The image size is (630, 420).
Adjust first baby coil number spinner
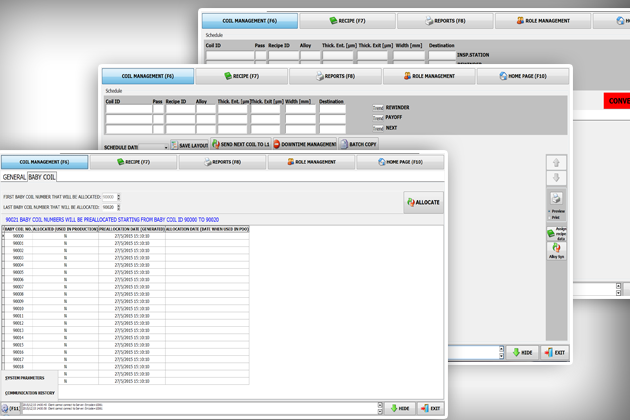pyautogui.click(x=118, y=197)
